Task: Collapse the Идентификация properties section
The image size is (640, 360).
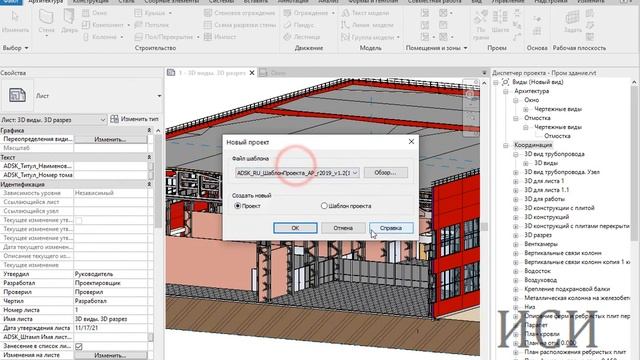Action: (149, 184)
